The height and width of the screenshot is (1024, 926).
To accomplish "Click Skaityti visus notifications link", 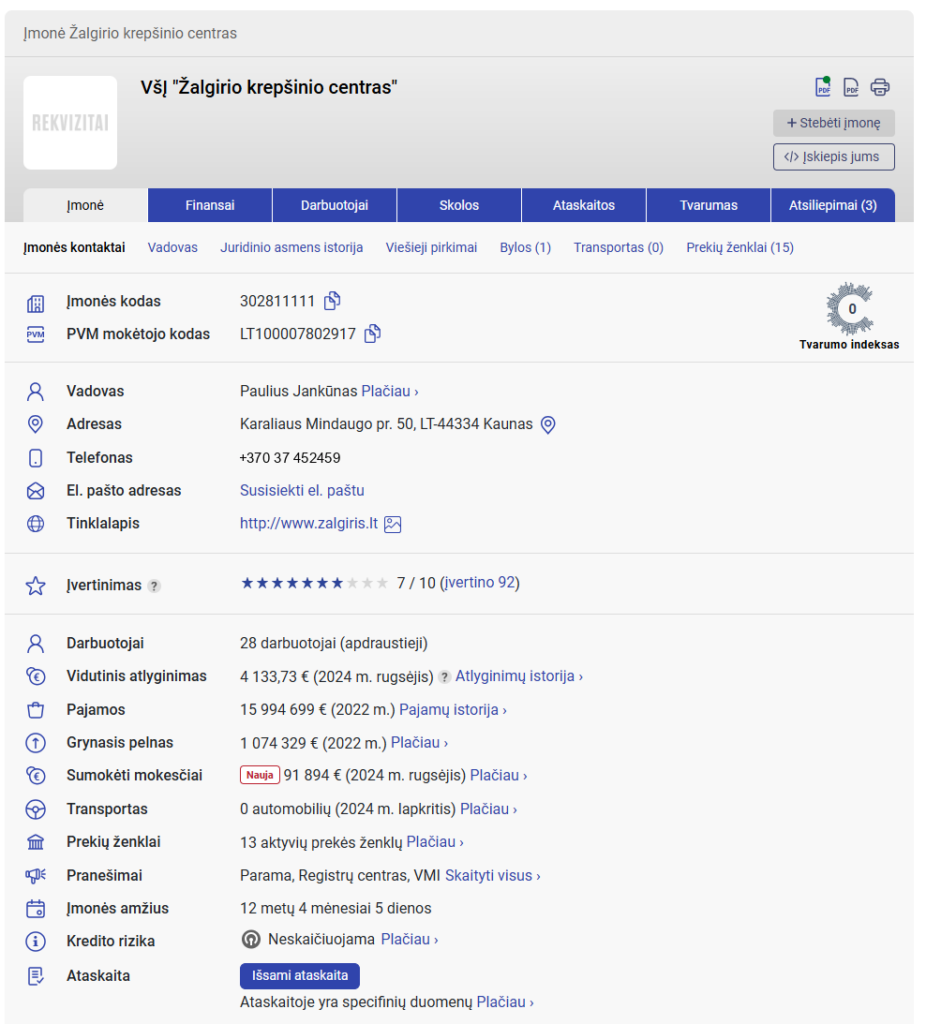I will coord(493,875).
